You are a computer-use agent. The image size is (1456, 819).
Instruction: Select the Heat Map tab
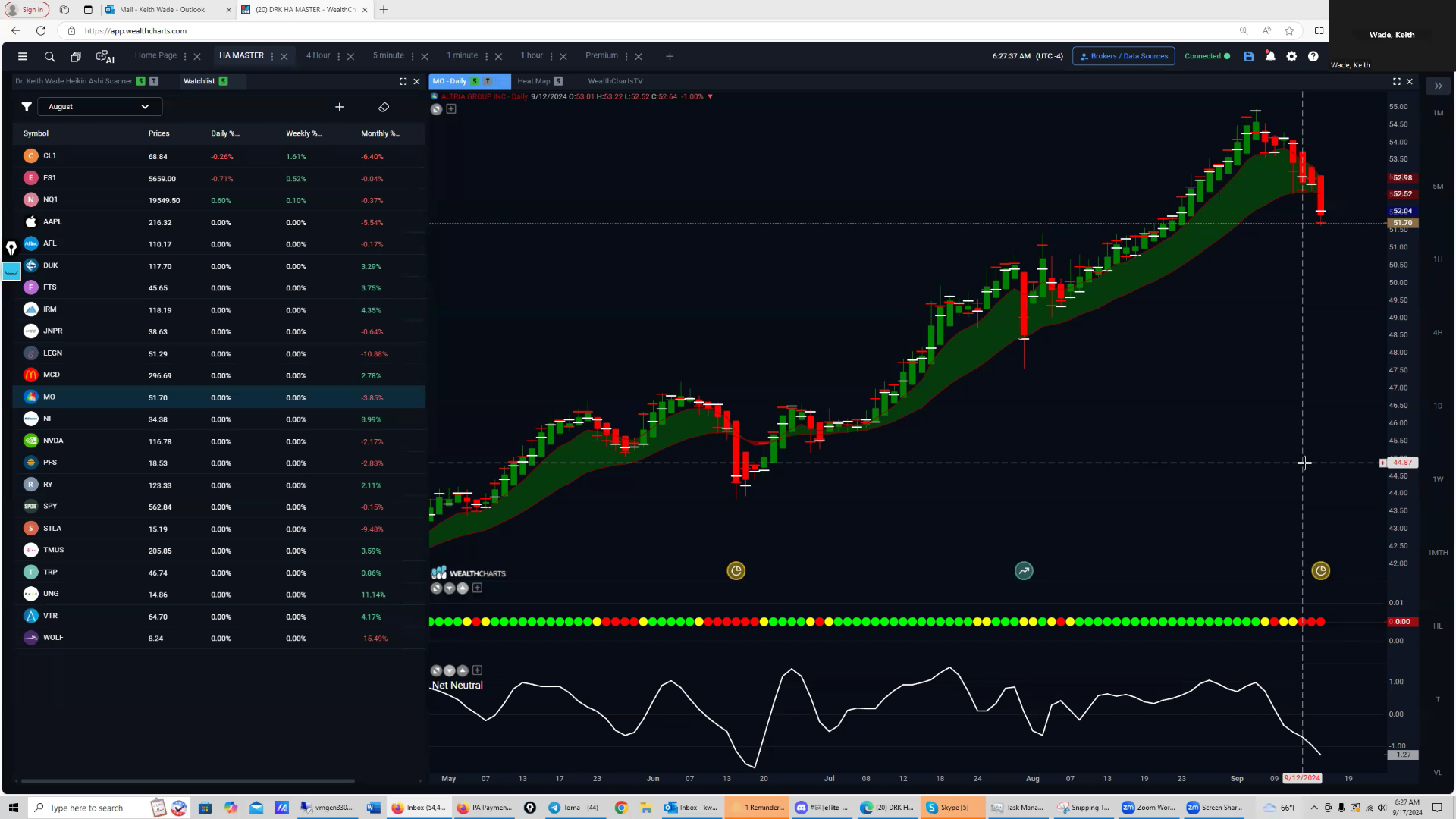pyautogui.click(x=534, y=81)
